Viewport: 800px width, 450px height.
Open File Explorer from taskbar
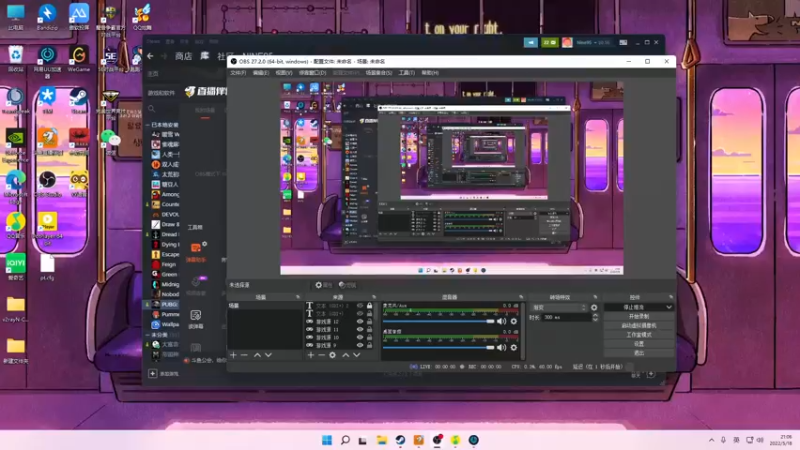[382, 440]
